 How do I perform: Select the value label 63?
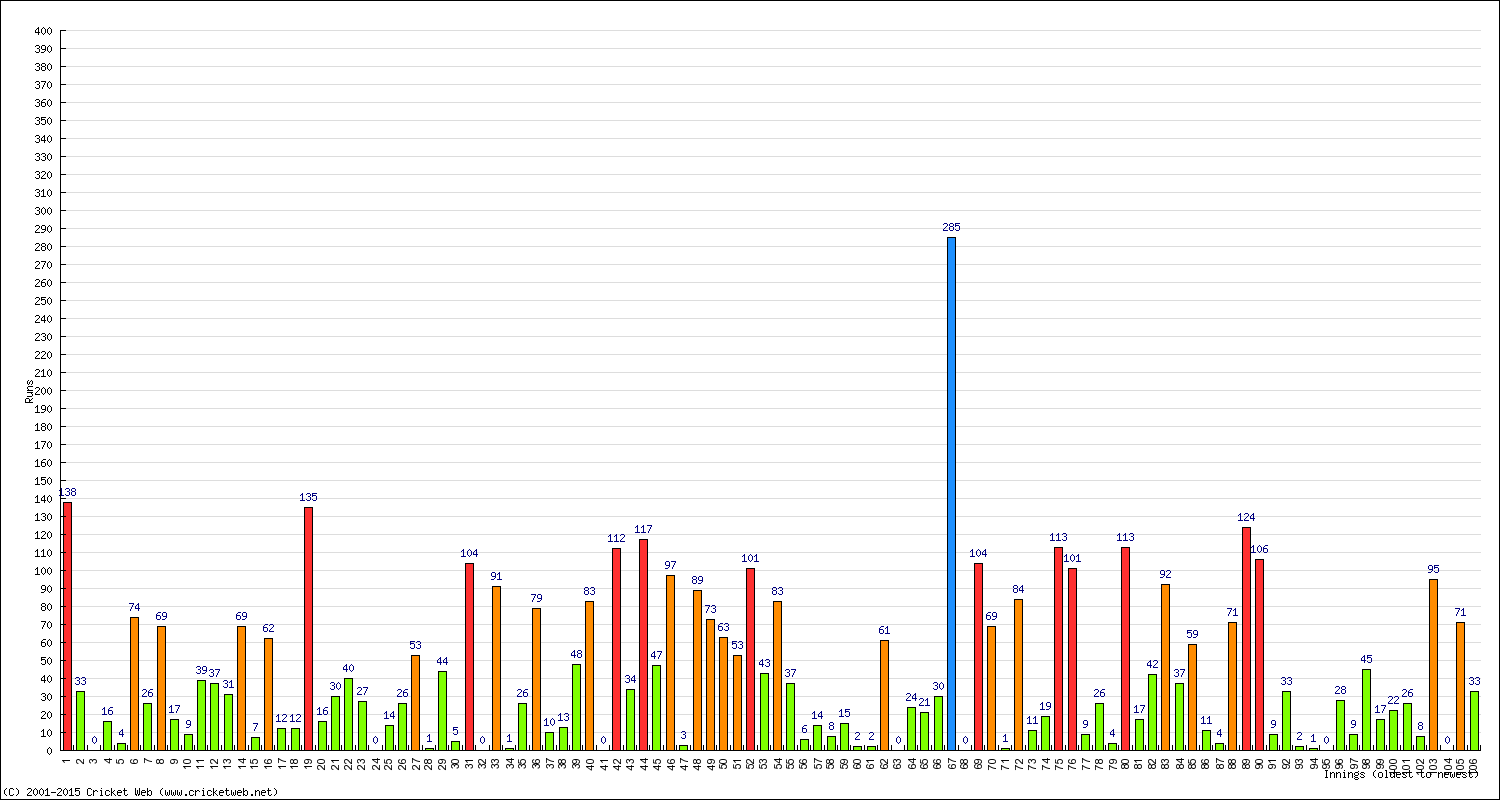pos(723,627)
